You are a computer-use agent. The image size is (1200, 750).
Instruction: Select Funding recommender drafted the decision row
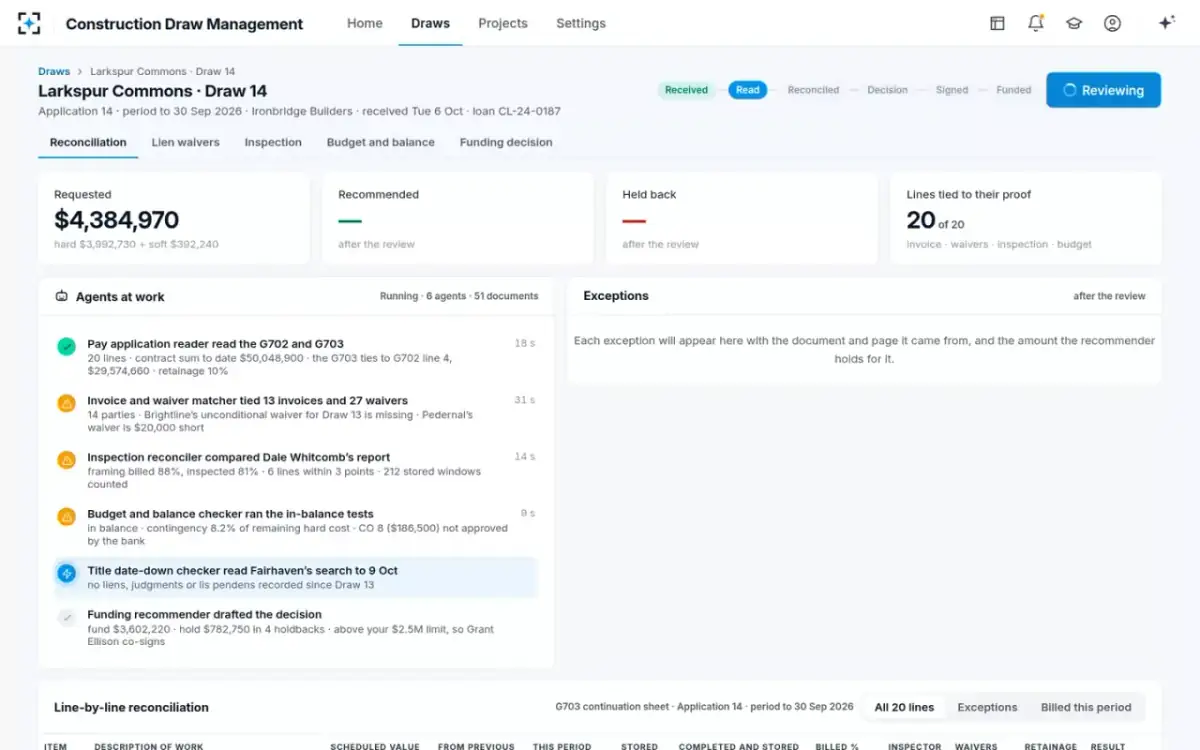point(296,628)
